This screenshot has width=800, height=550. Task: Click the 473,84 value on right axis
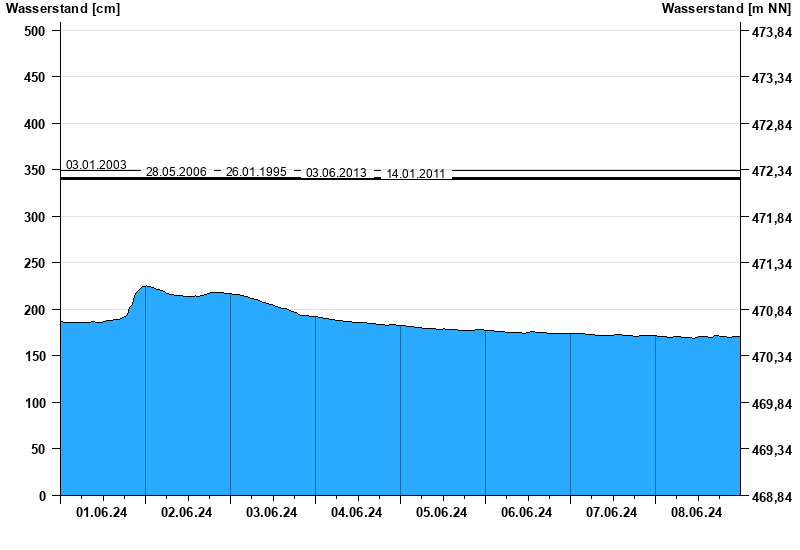tap(772, 32)
